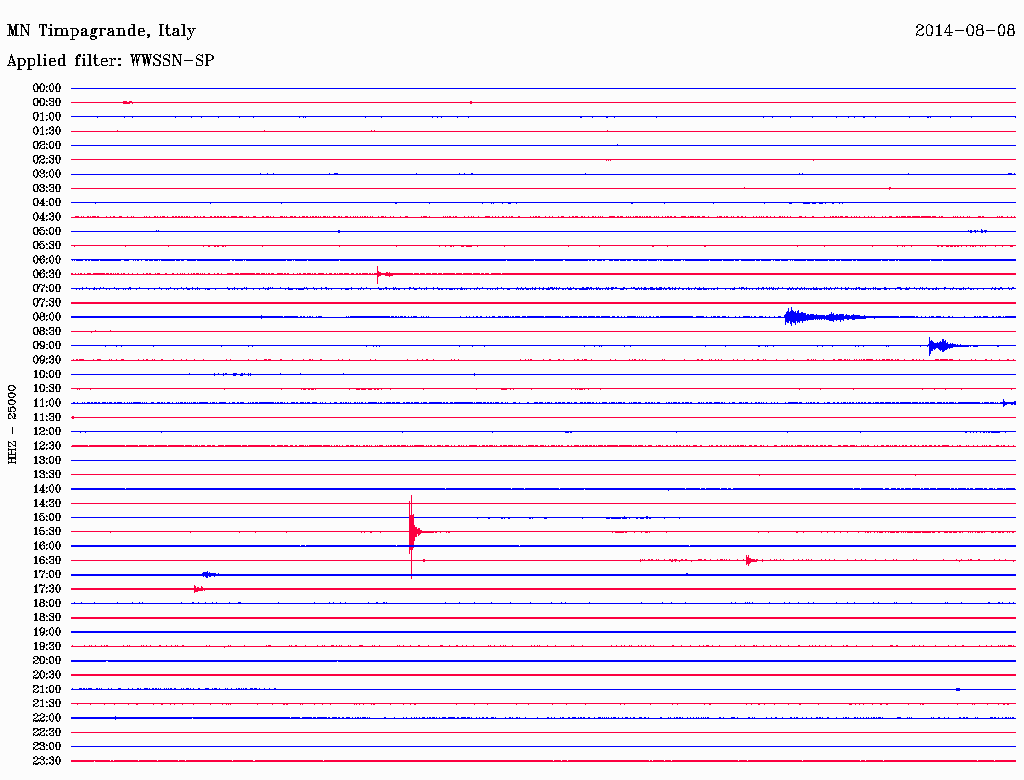
Task: Click the red spike on the 06:30 trace
Action: (383, 274)
